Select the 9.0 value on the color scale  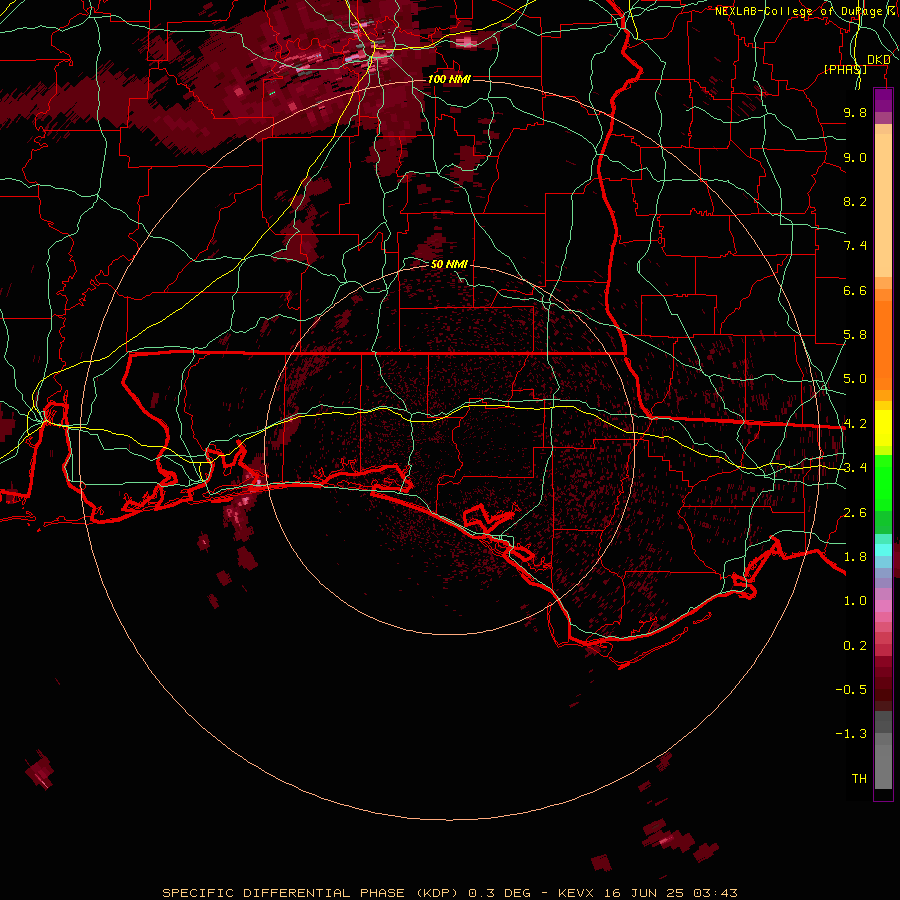[x=855, y=157]
